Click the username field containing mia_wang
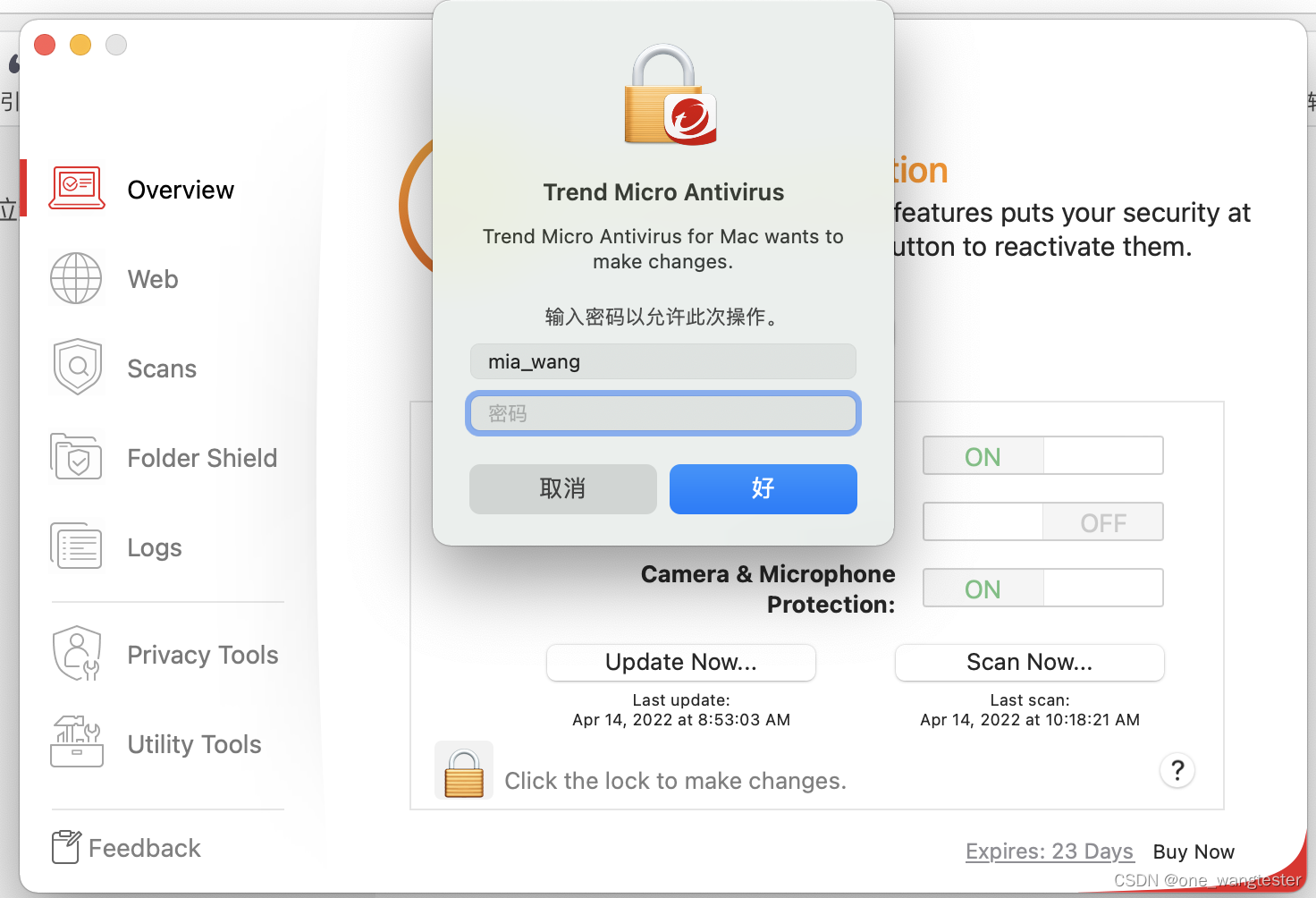 pyautogui.click(x=662, y=361)
